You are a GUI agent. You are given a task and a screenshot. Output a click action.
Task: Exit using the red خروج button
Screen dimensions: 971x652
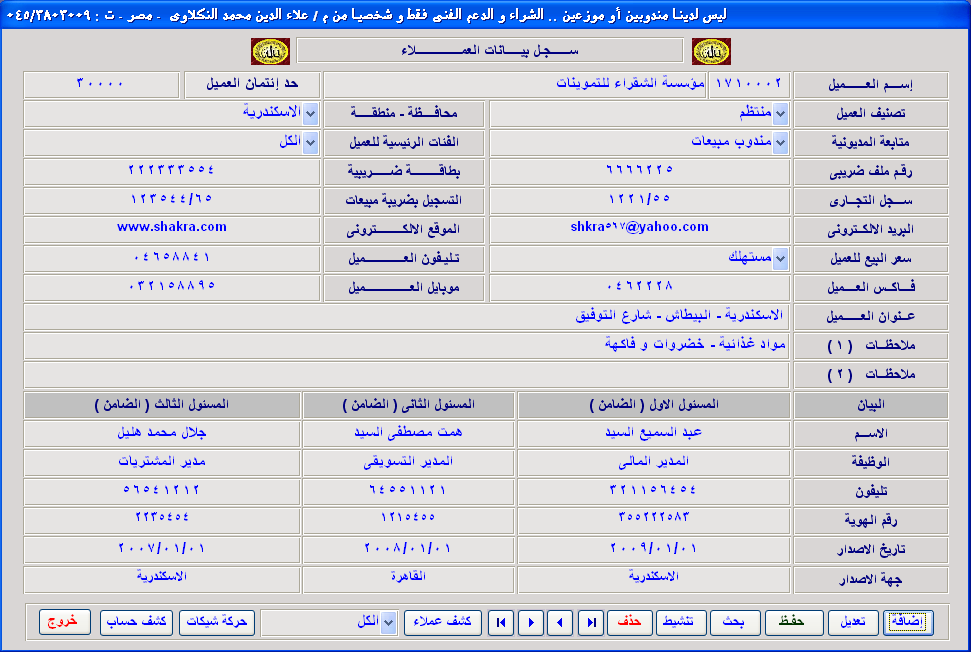click(x=65, y=622)
